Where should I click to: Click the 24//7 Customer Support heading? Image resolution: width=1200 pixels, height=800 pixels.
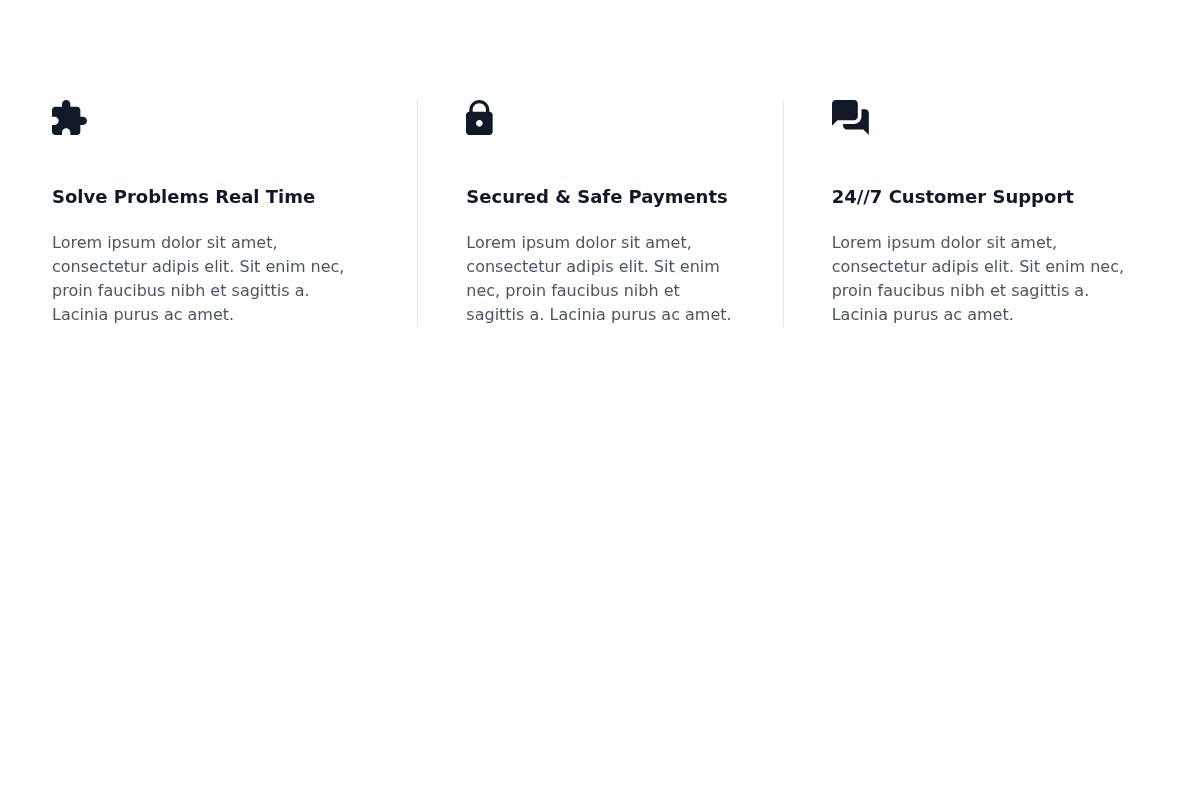[952, 196]
